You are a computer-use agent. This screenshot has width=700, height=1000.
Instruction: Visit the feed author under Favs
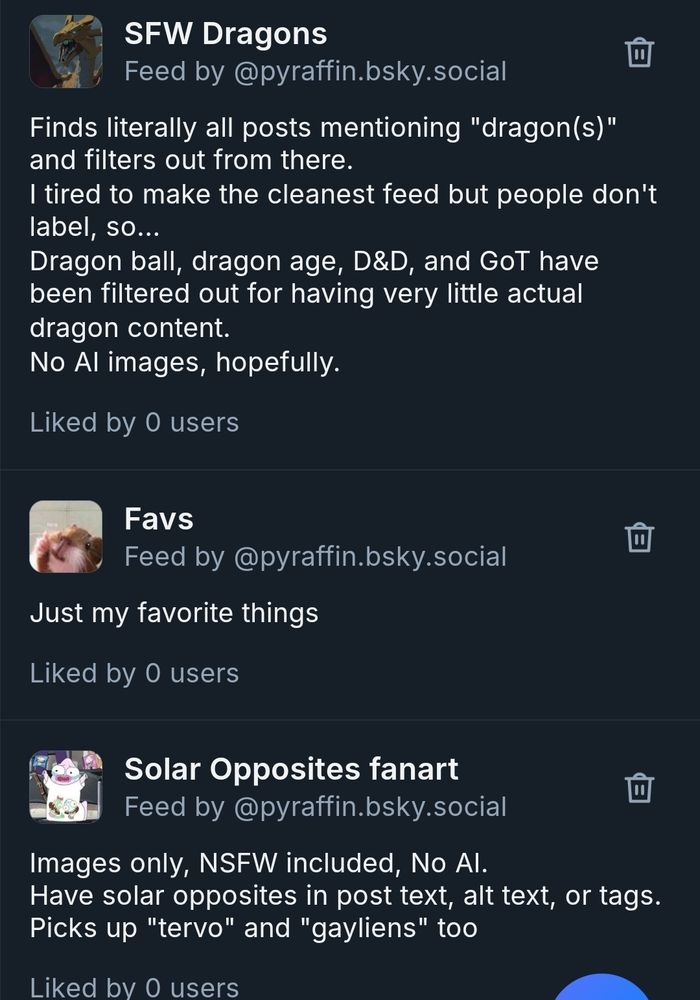[315, 557]
